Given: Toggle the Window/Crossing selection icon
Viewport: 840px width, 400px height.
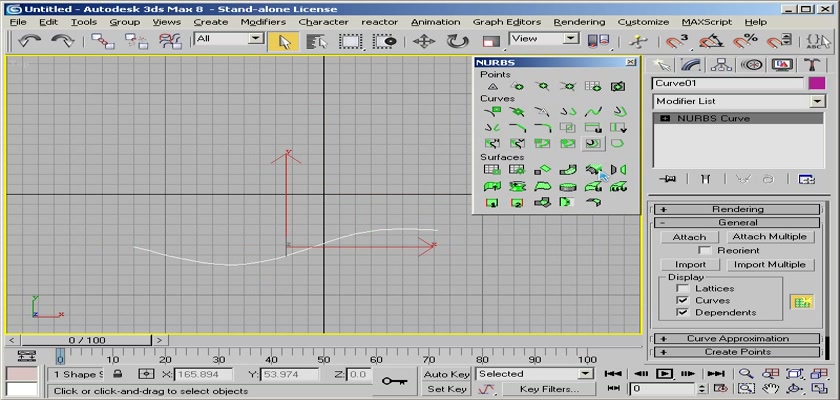Looking at the screenshot, I should click(385, 41).
